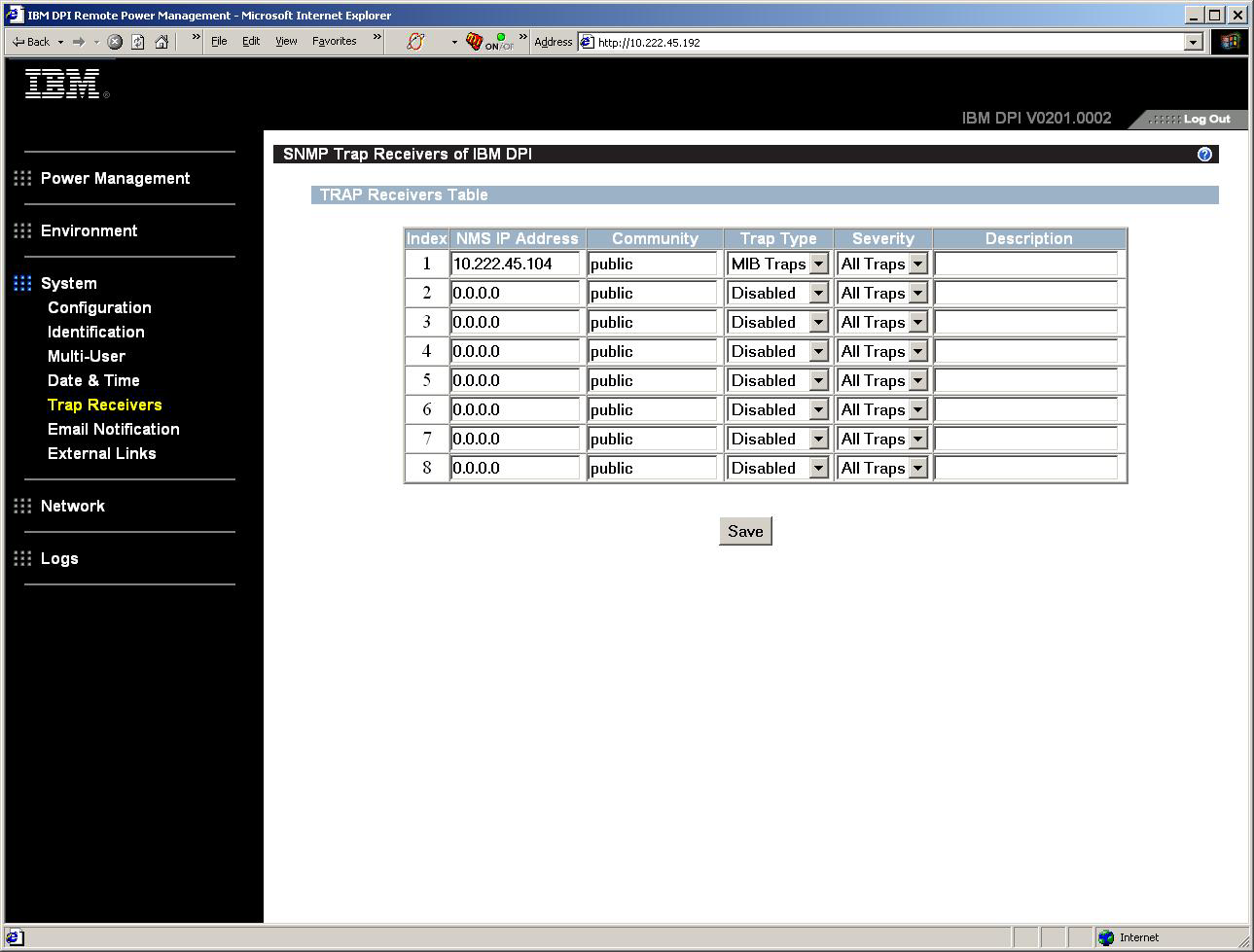This screenshot has width=1254, height=952.
Task: Click row 8 Description field
Action: click(x=1026, y=468)
